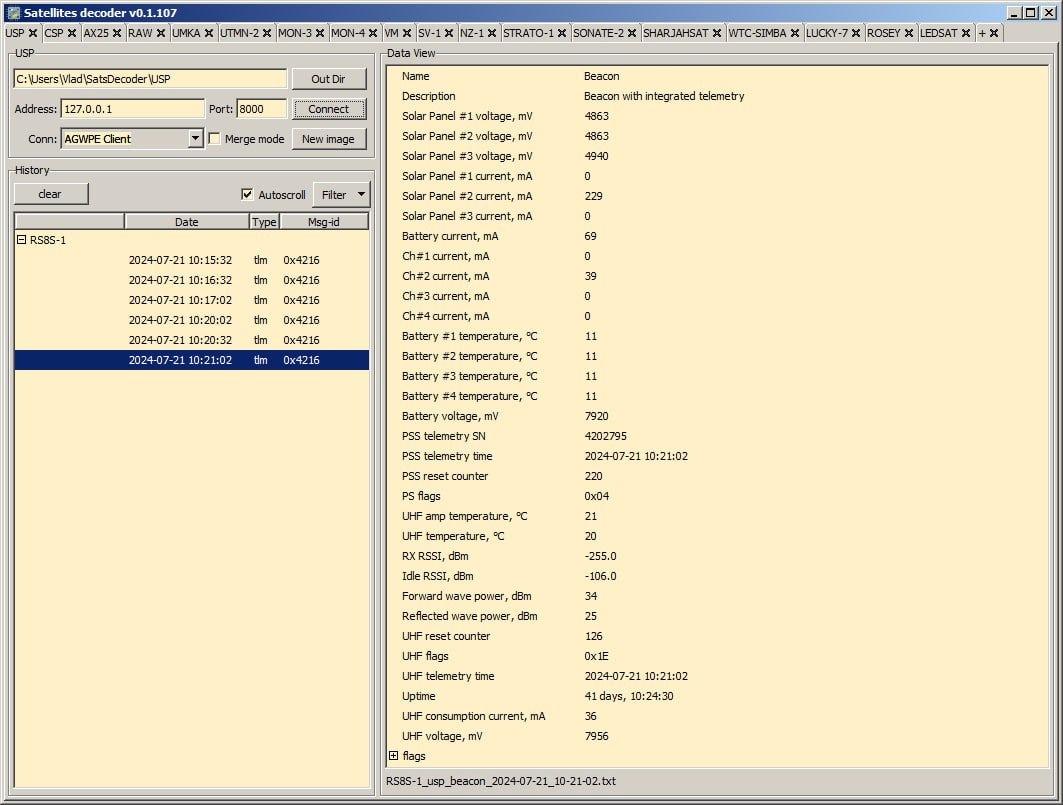
Task: Select the 2024-07-21 10:17:02 history entry
Action: click(180, 300)
